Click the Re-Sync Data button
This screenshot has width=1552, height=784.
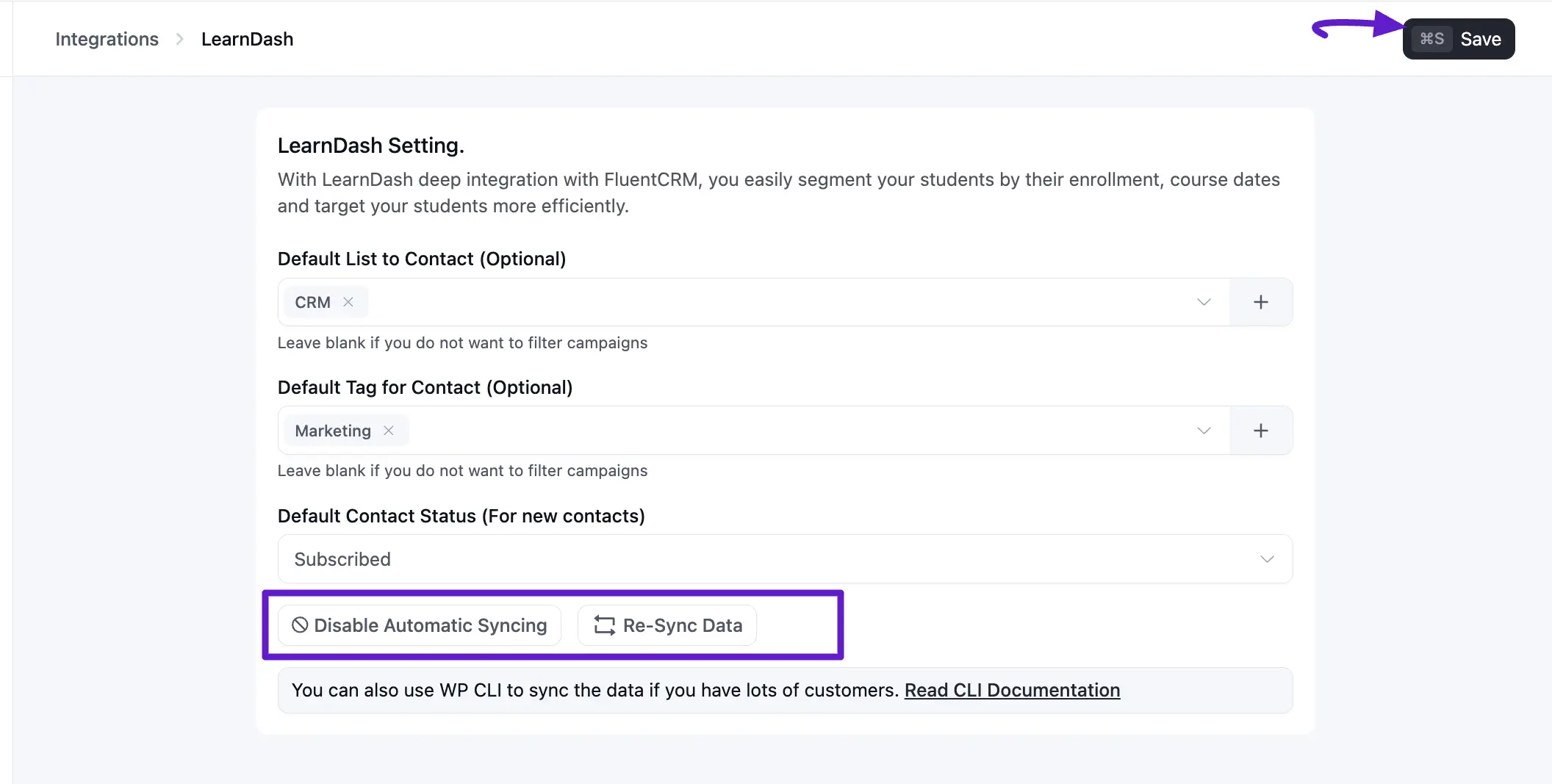point(667,625)
